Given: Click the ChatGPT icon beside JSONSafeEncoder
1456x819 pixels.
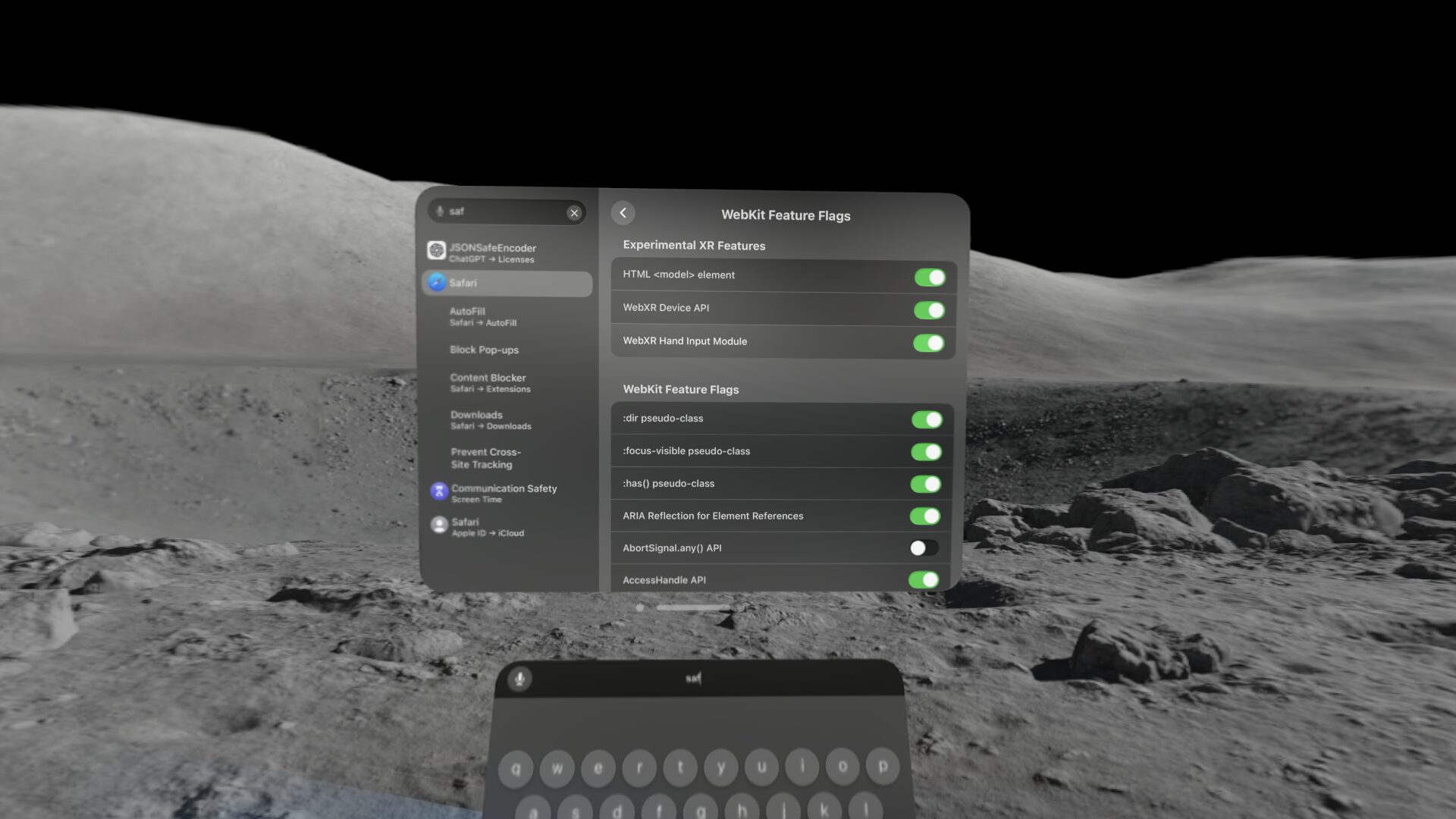Looking at the screenshot, I should click(x=436, y=250).
